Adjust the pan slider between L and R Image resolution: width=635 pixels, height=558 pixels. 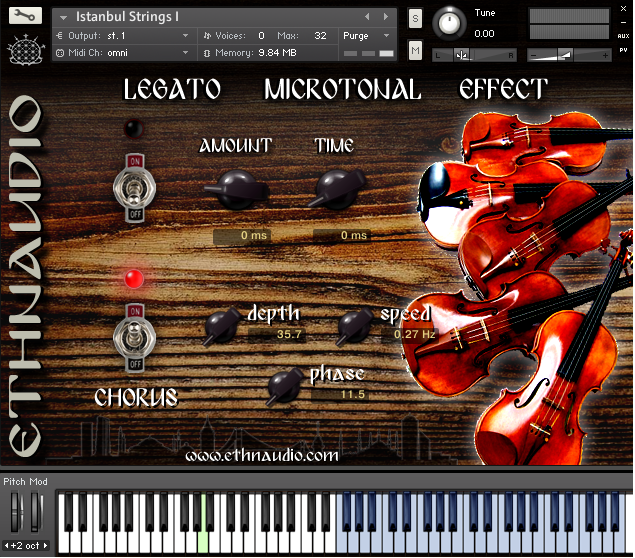[474, 55]
